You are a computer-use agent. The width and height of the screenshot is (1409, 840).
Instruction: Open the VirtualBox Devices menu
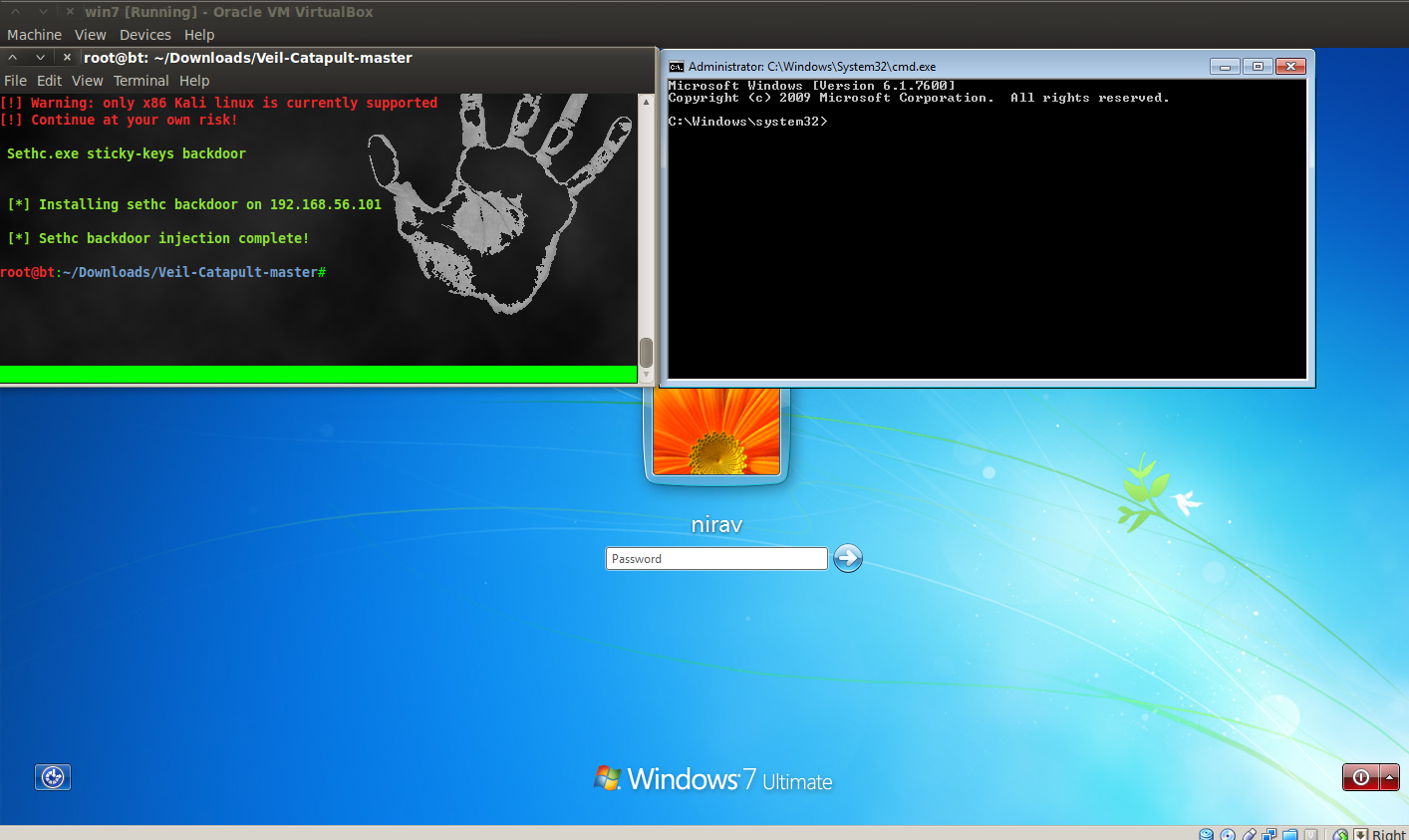pyautogui.click(x=145, y=35)
